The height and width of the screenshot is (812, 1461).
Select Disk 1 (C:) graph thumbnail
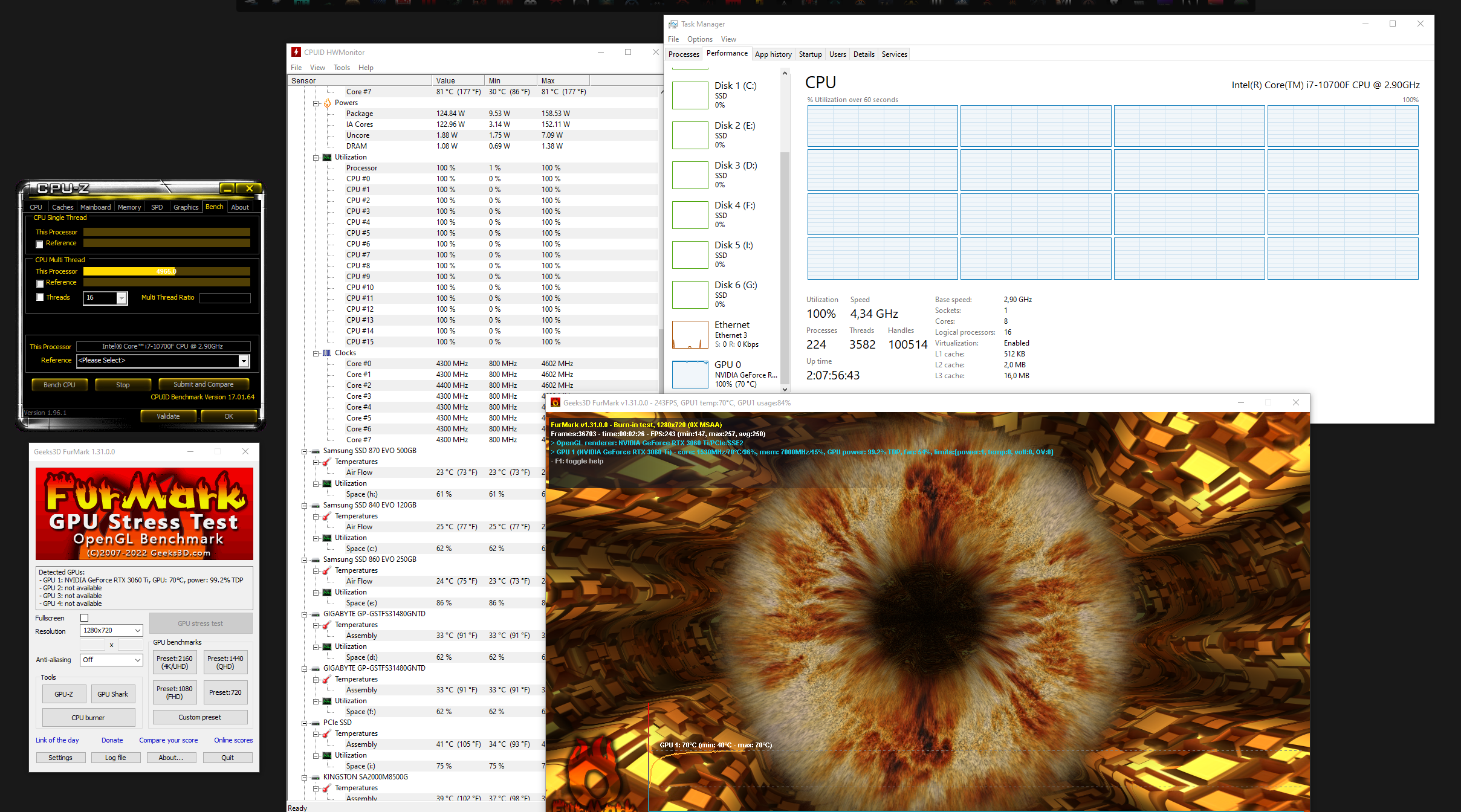[x=690, y=95]
